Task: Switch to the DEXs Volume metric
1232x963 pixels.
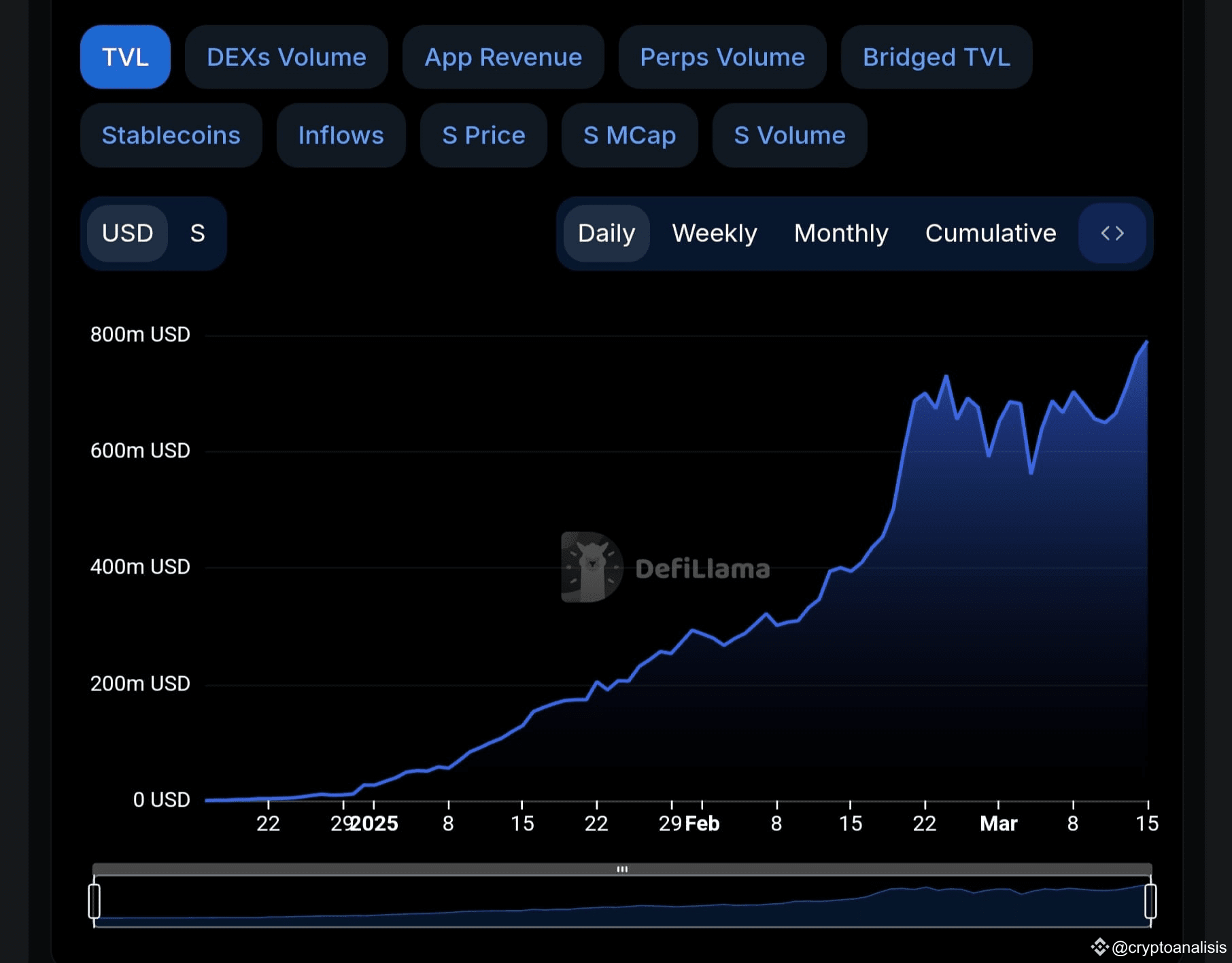Action: coord(286,57)
